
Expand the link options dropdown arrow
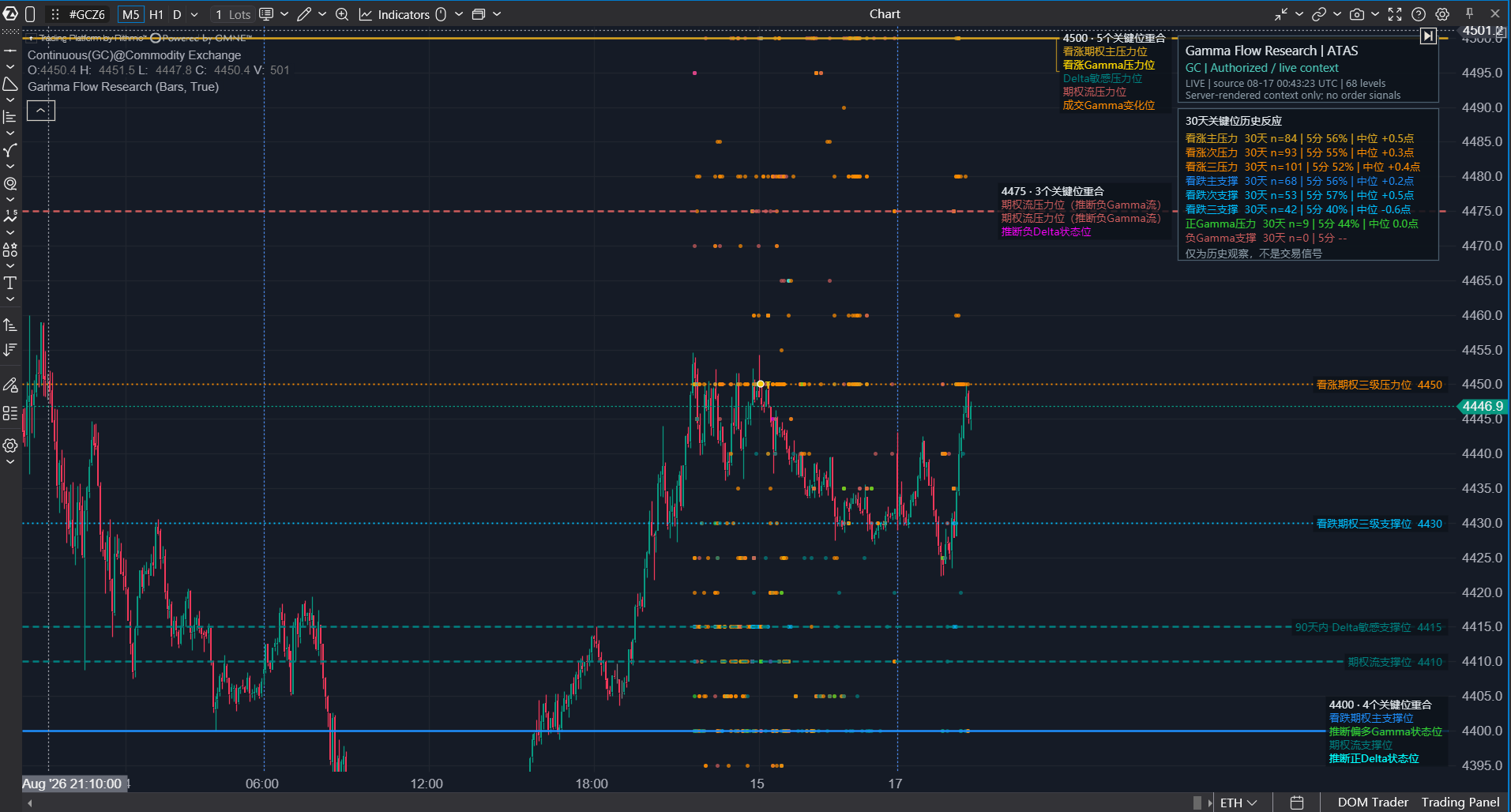tap(1337, 14)
